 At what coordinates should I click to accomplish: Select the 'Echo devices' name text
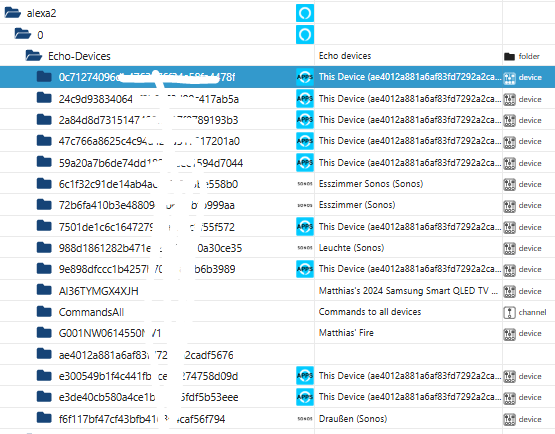pyautogui.click(x=345, y=56)
